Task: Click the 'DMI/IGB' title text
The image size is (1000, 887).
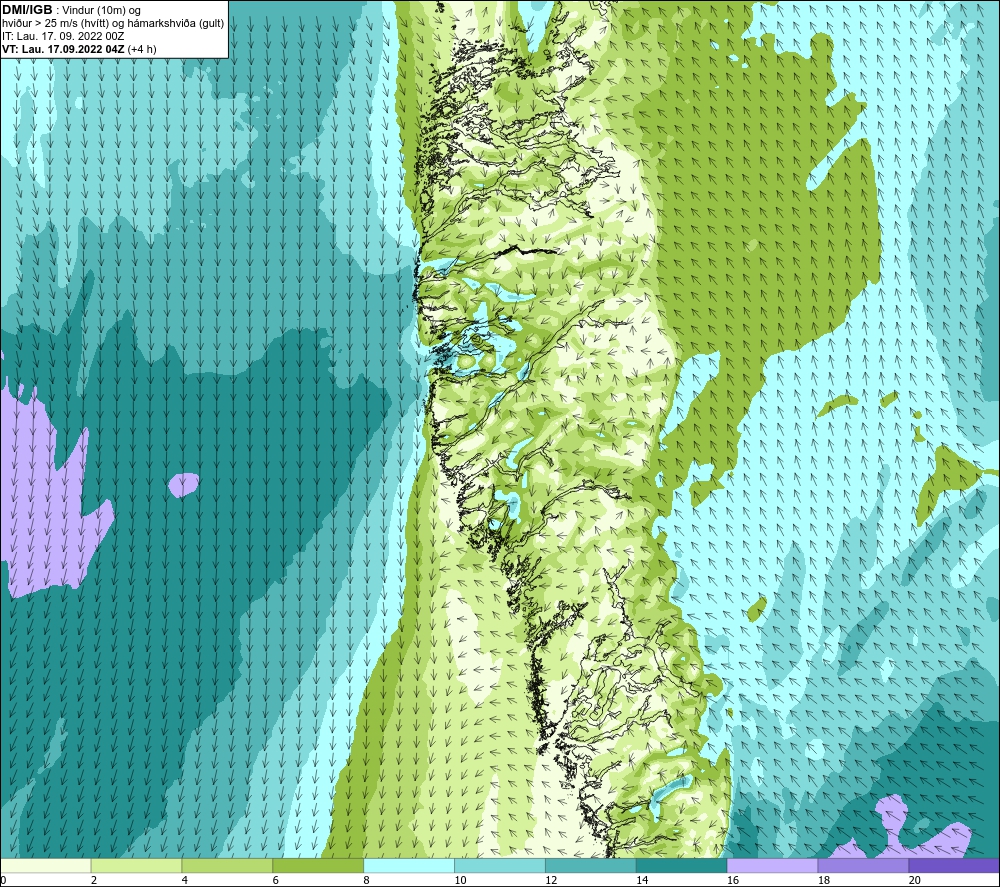Action: [x=27, y=10]
